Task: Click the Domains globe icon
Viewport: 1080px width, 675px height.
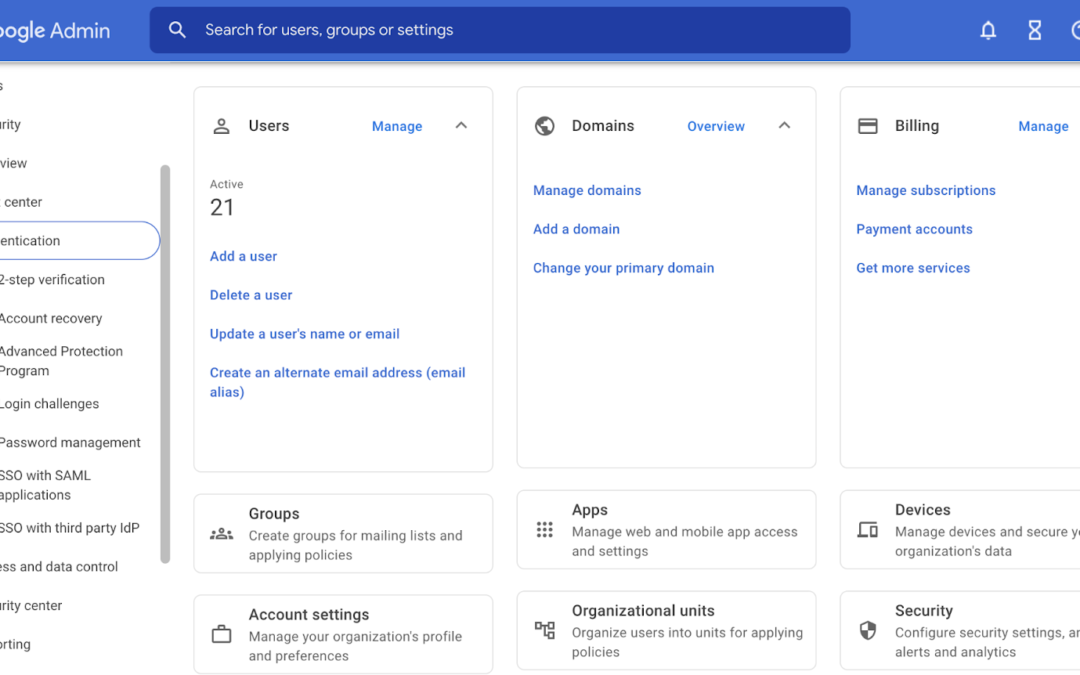Action: pos(544,126)
